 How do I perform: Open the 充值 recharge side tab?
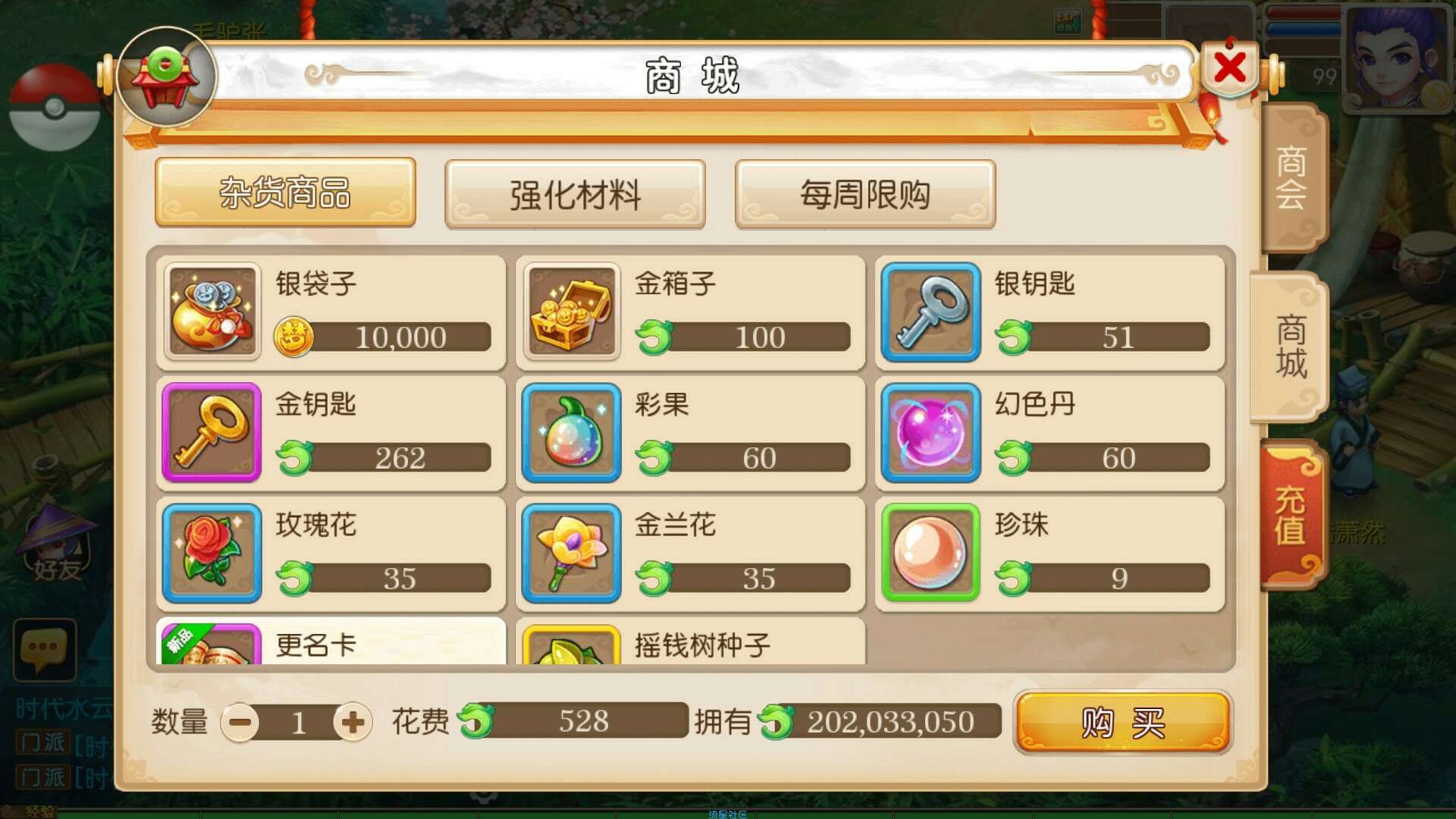click(1291, 516)
